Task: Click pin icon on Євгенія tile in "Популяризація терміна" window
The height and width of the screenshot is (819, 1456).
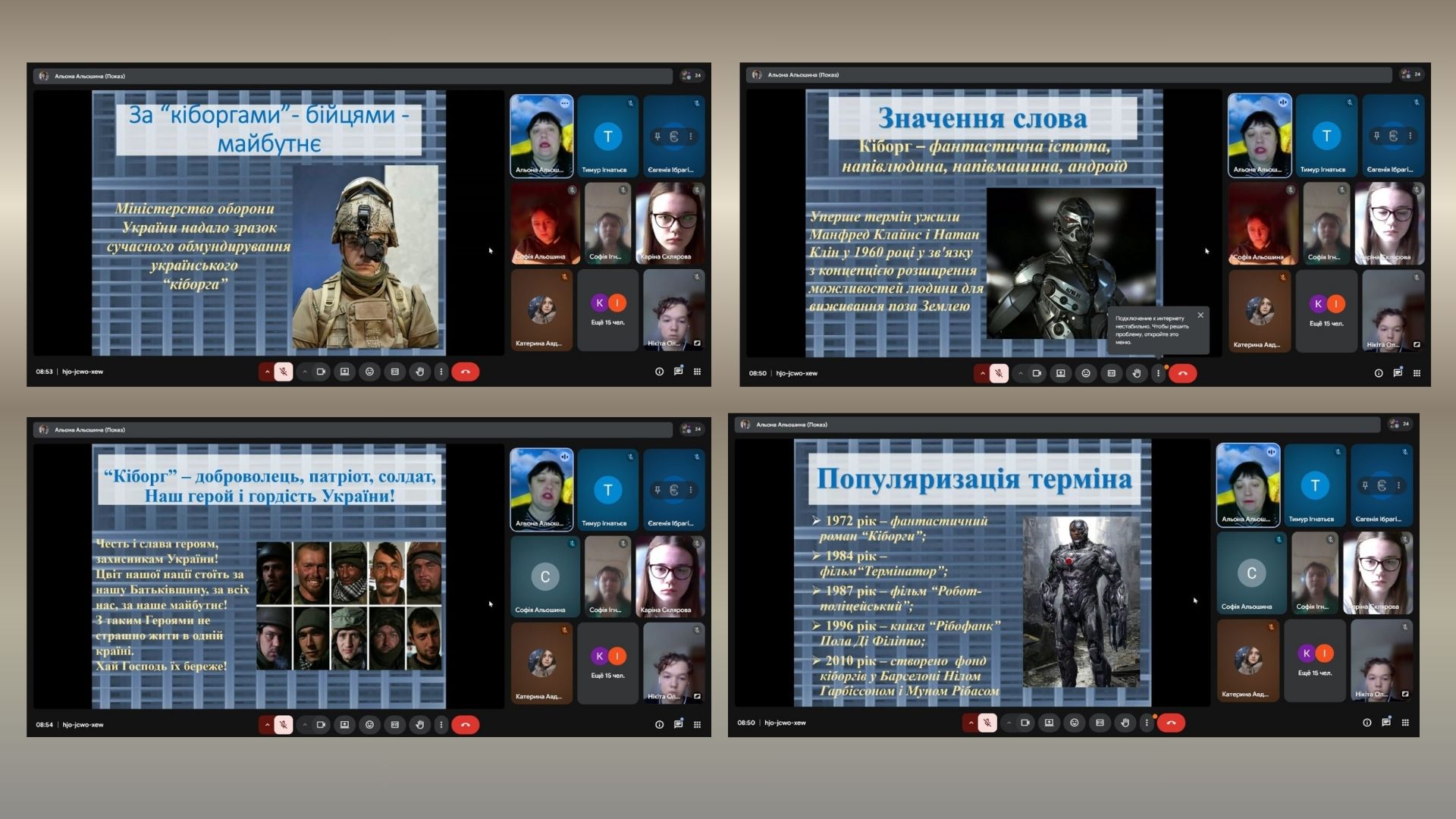Action: pyautogui.click(x=1365, y=485)
